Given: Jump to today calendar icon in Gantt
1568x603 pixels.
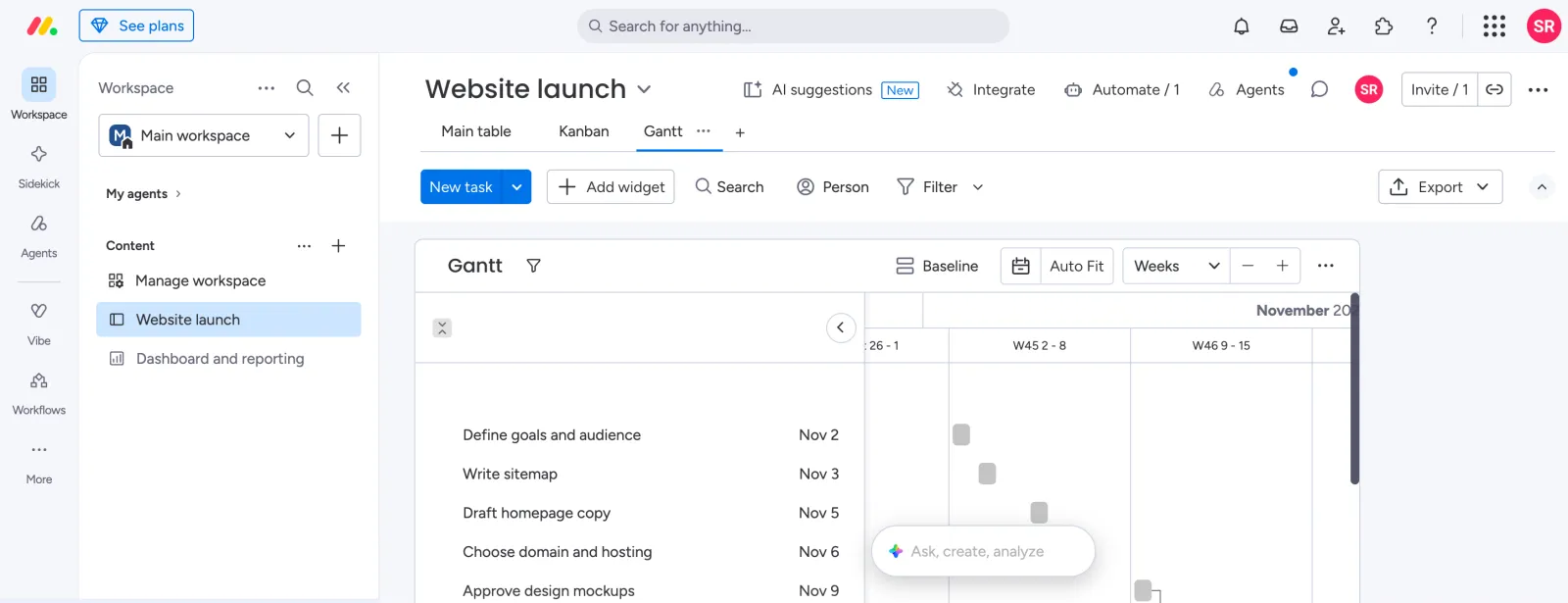Looking at the screenshot, I should [1020, 266].
